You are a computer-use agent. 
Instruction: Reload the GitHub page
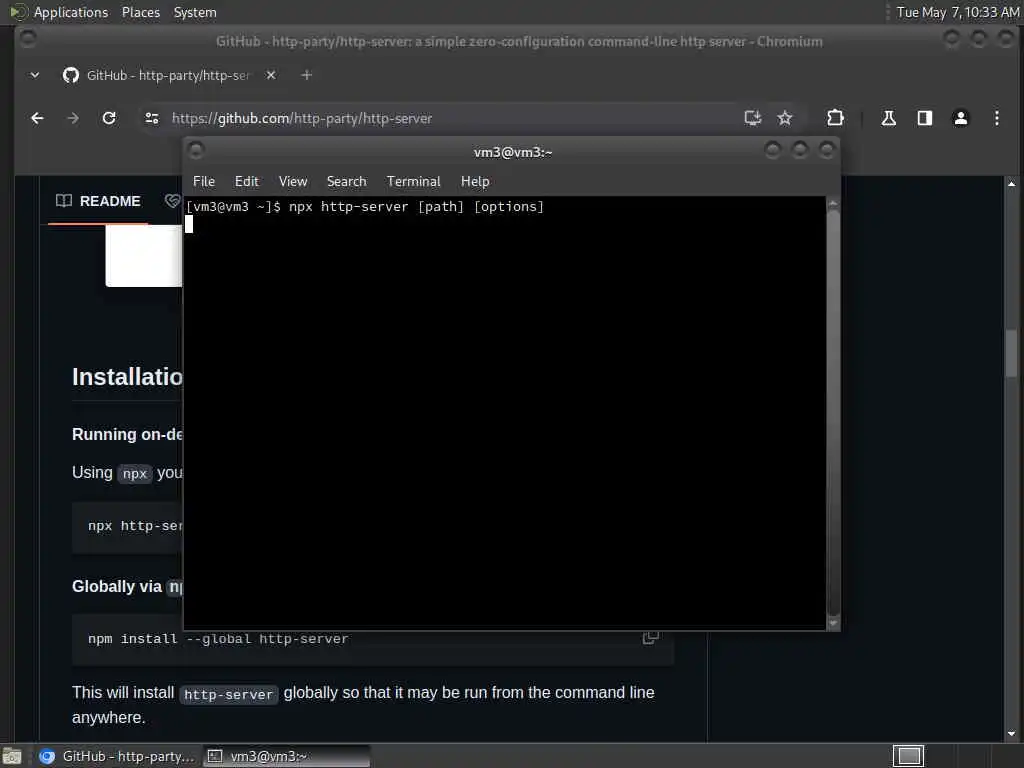pyautogui.click(x=109, y=118)
